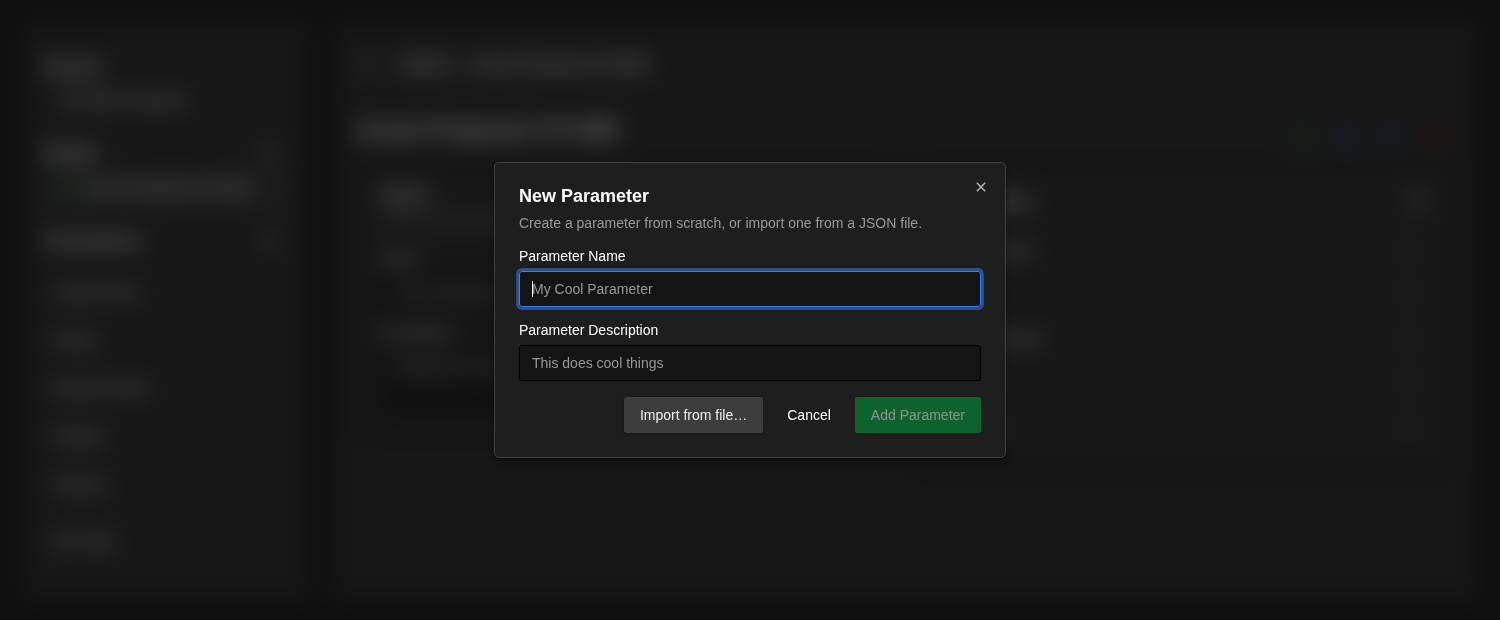This screenshot has height=620, width=1500.
Task: Close the New Parameter dialog with X
Action: click(981, 187)
